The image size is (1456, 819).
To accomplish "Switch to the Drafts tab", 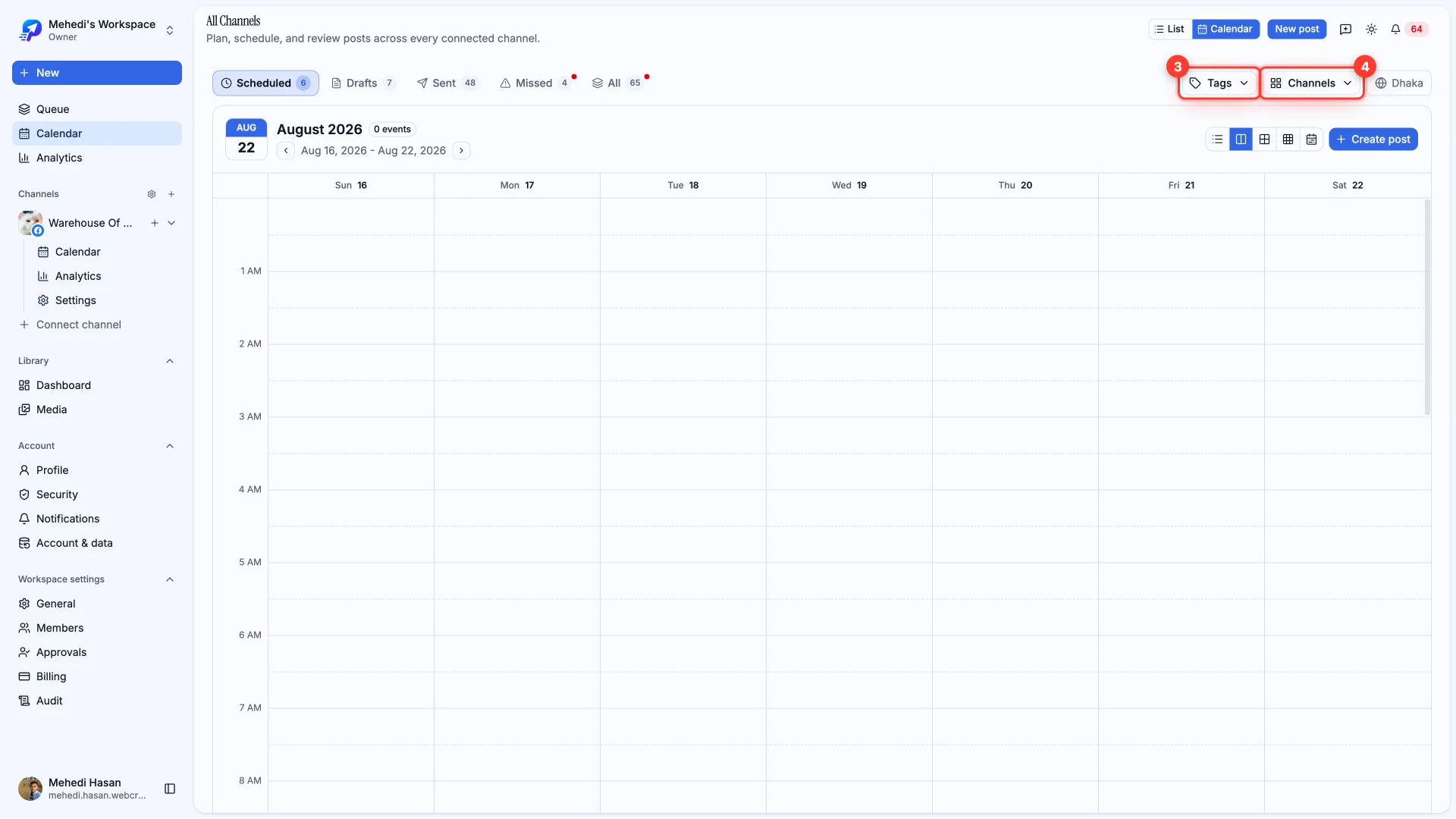I will pyautogui.click(x=363, y=83).
